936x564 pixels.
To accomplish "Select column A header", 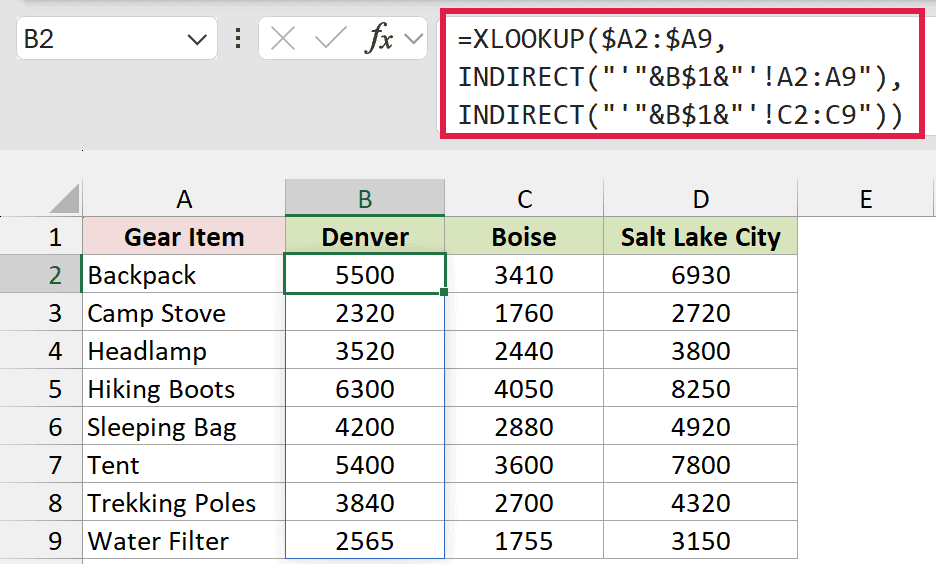I will coord(184,199).
